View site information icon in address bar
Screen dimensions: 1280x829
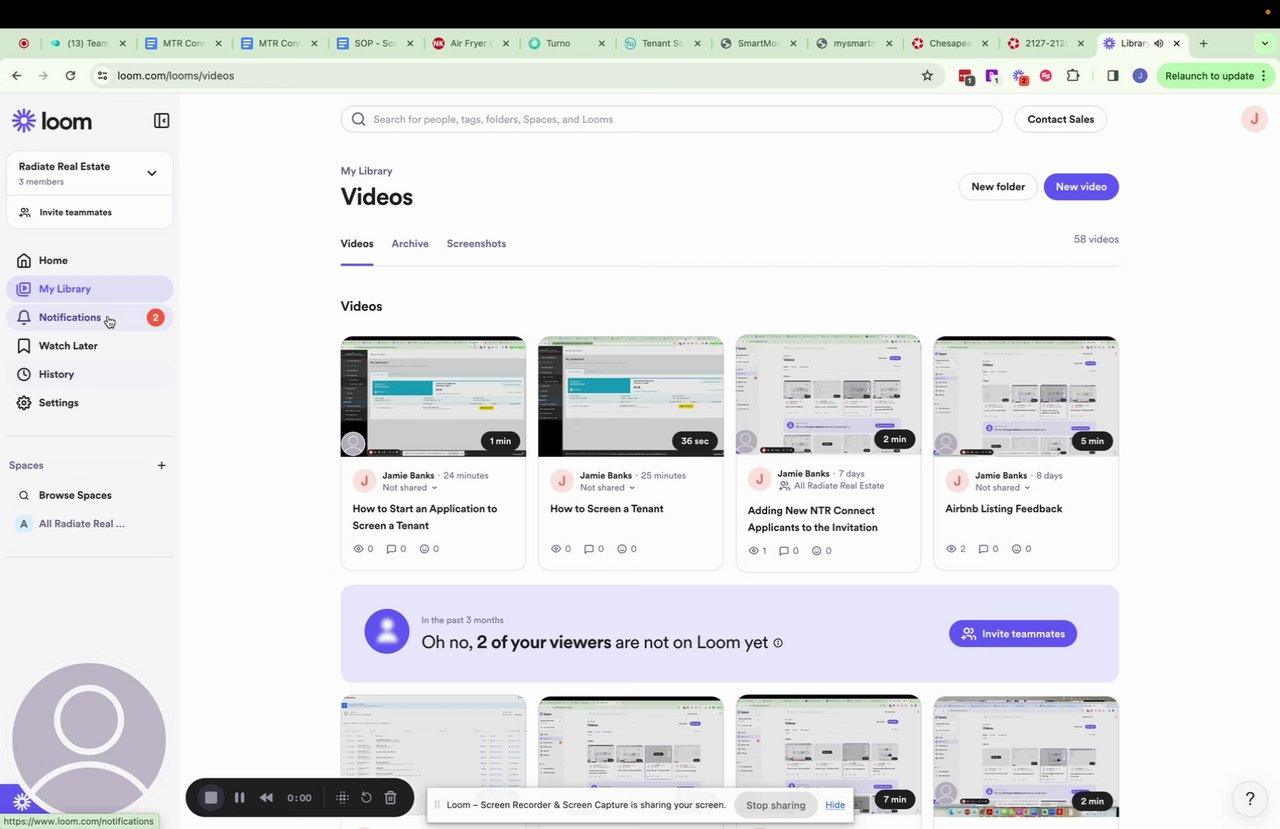(101, 76)
